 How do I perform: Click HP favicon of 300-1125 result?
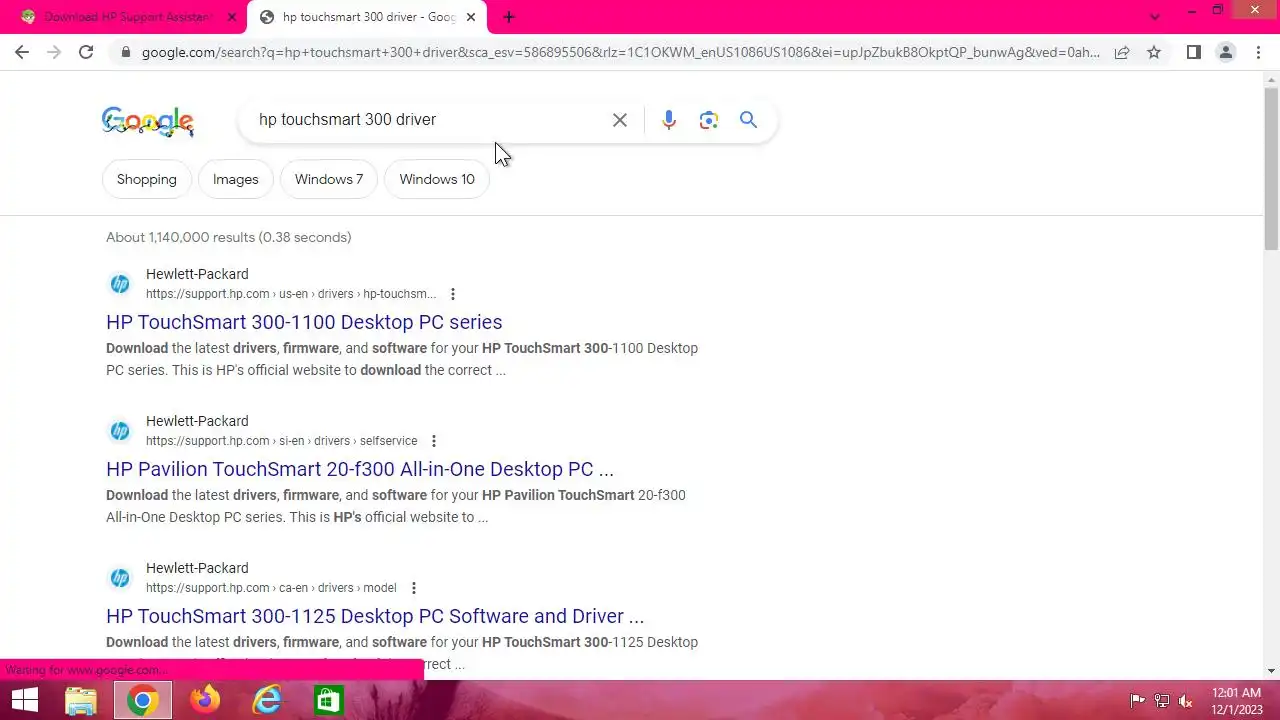click(x=120, y=578)
